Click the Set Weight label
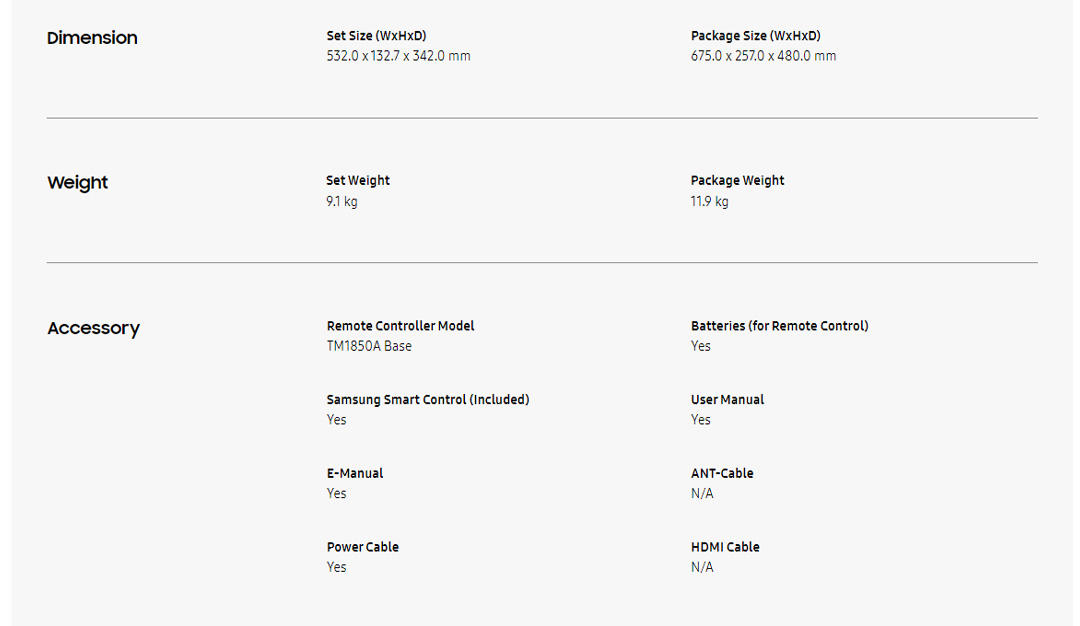This screenshot has width=1080, height=626. (x=358, y=181)
